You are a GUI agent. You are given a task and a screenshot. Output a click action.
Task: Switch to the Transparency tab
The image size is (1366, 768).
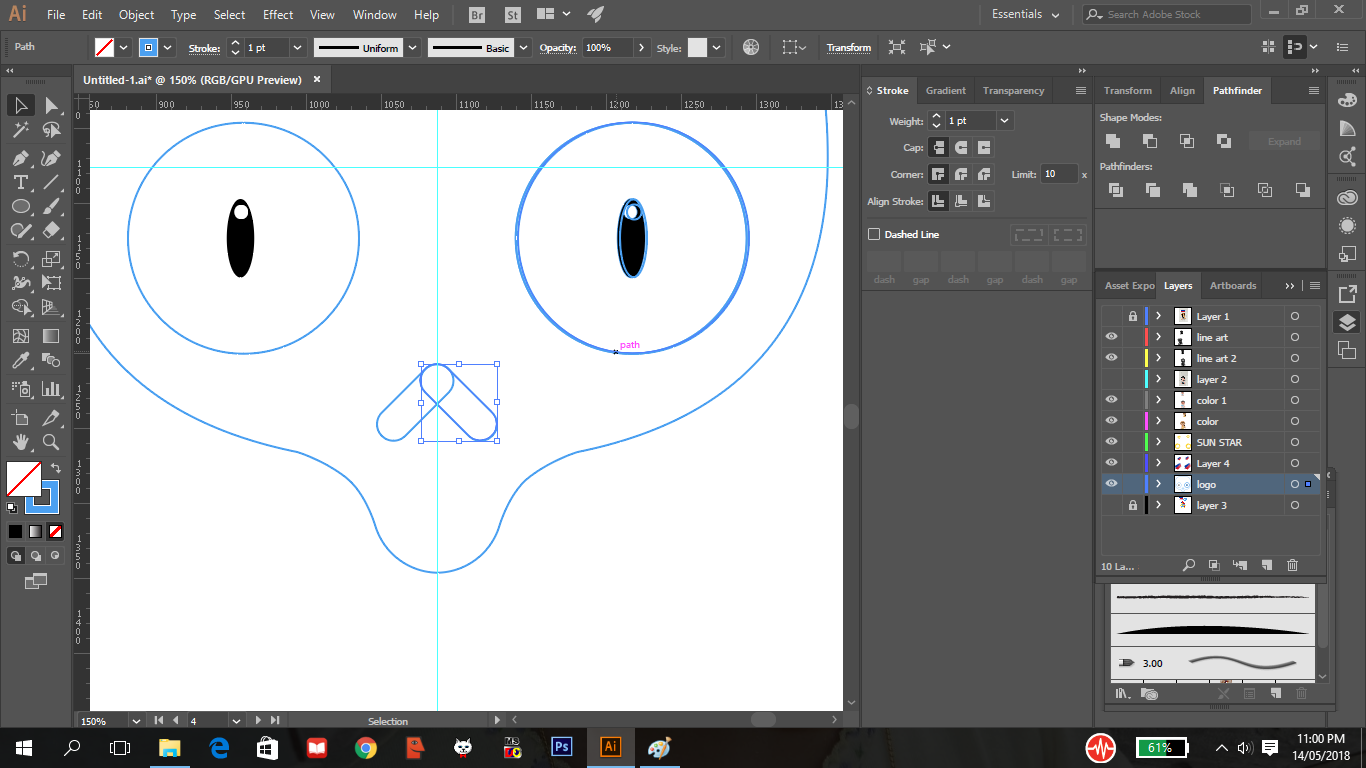1013,90
